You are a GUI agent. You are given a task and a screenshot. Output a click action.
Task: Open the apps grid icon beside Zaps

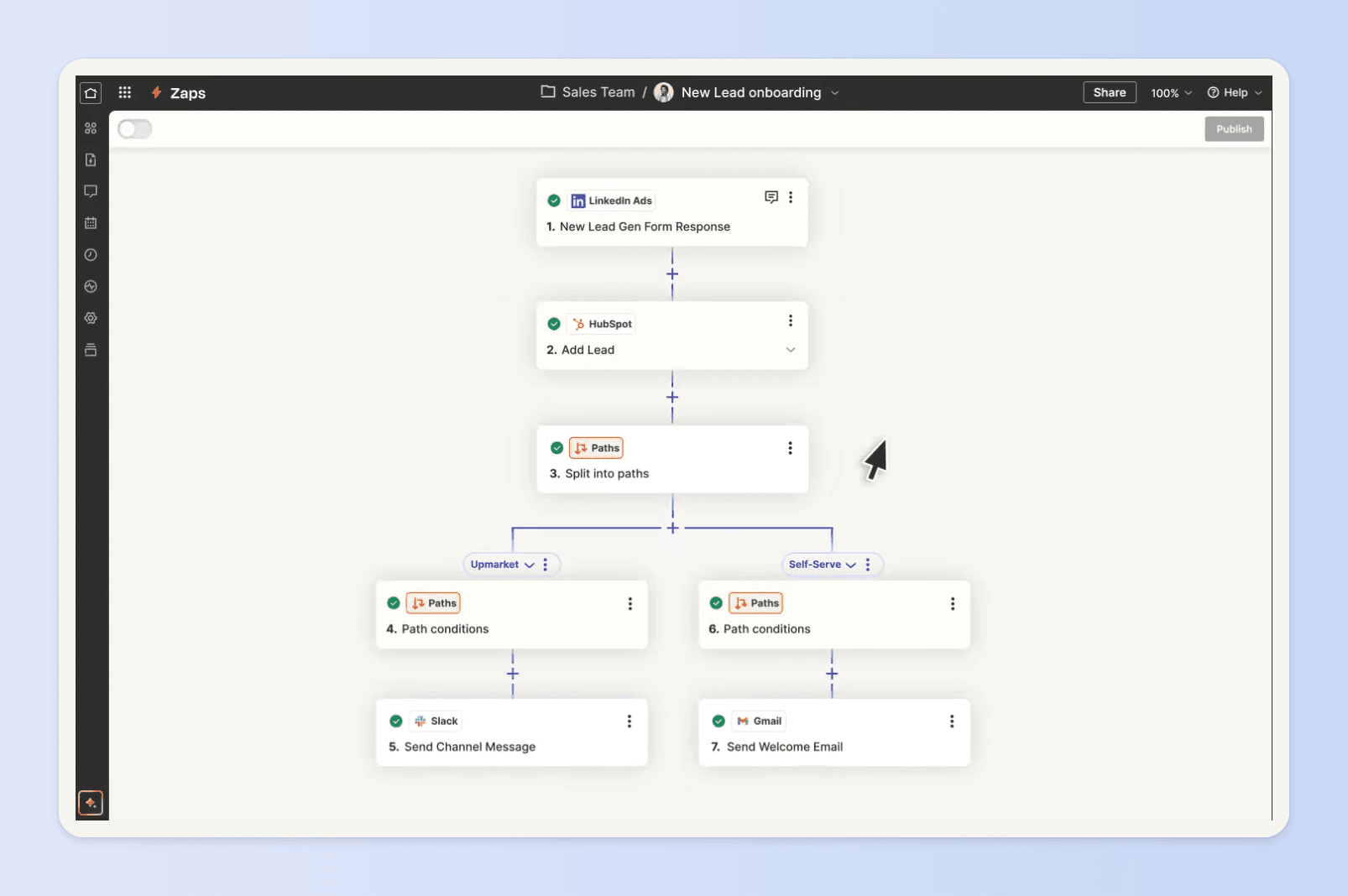coord(125,93)
